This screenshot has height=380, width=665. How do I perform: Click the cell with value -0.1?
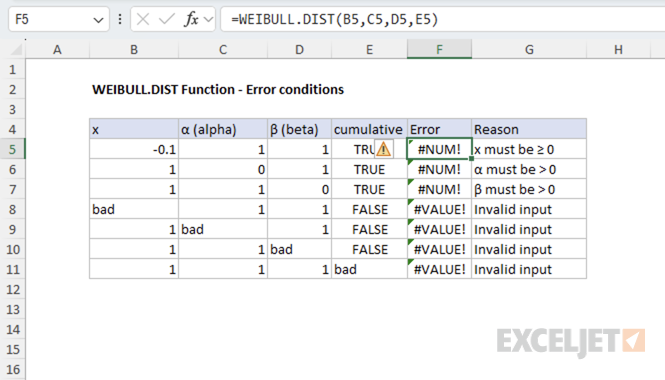134,149
